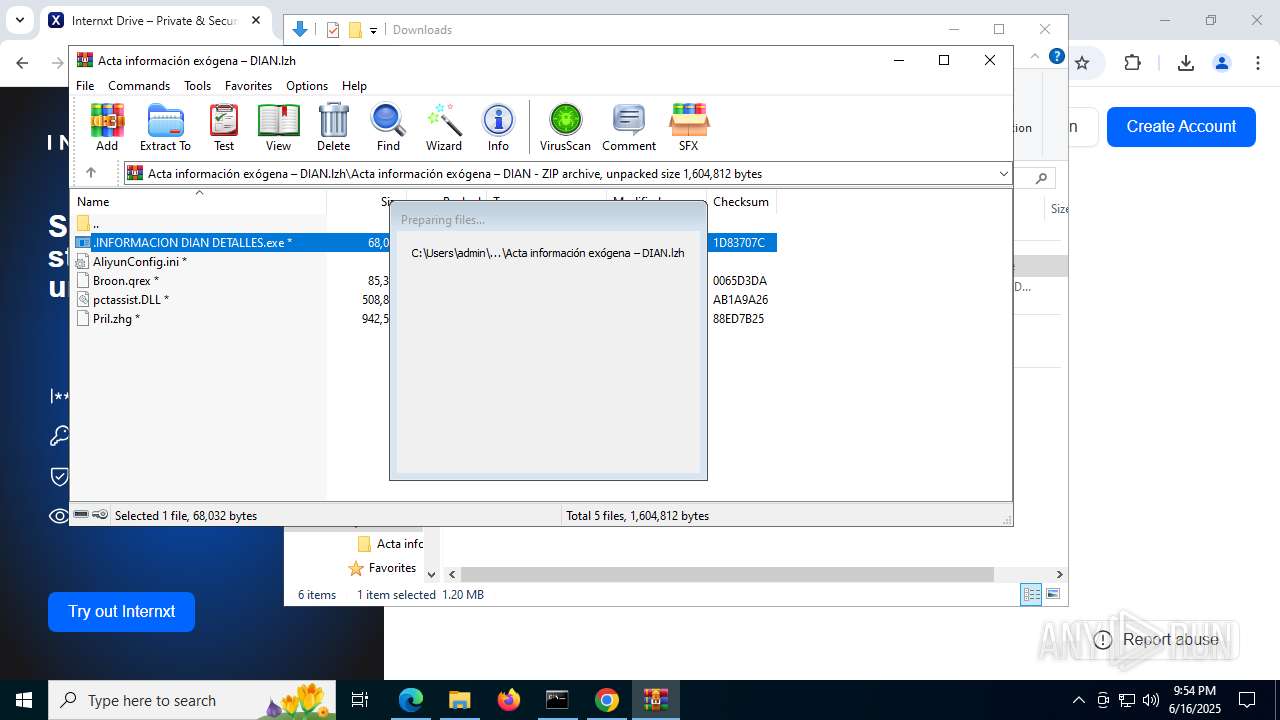Launch Firefox from taskbar
Screen dimensions: 1280x720
(x=509, y=700)
